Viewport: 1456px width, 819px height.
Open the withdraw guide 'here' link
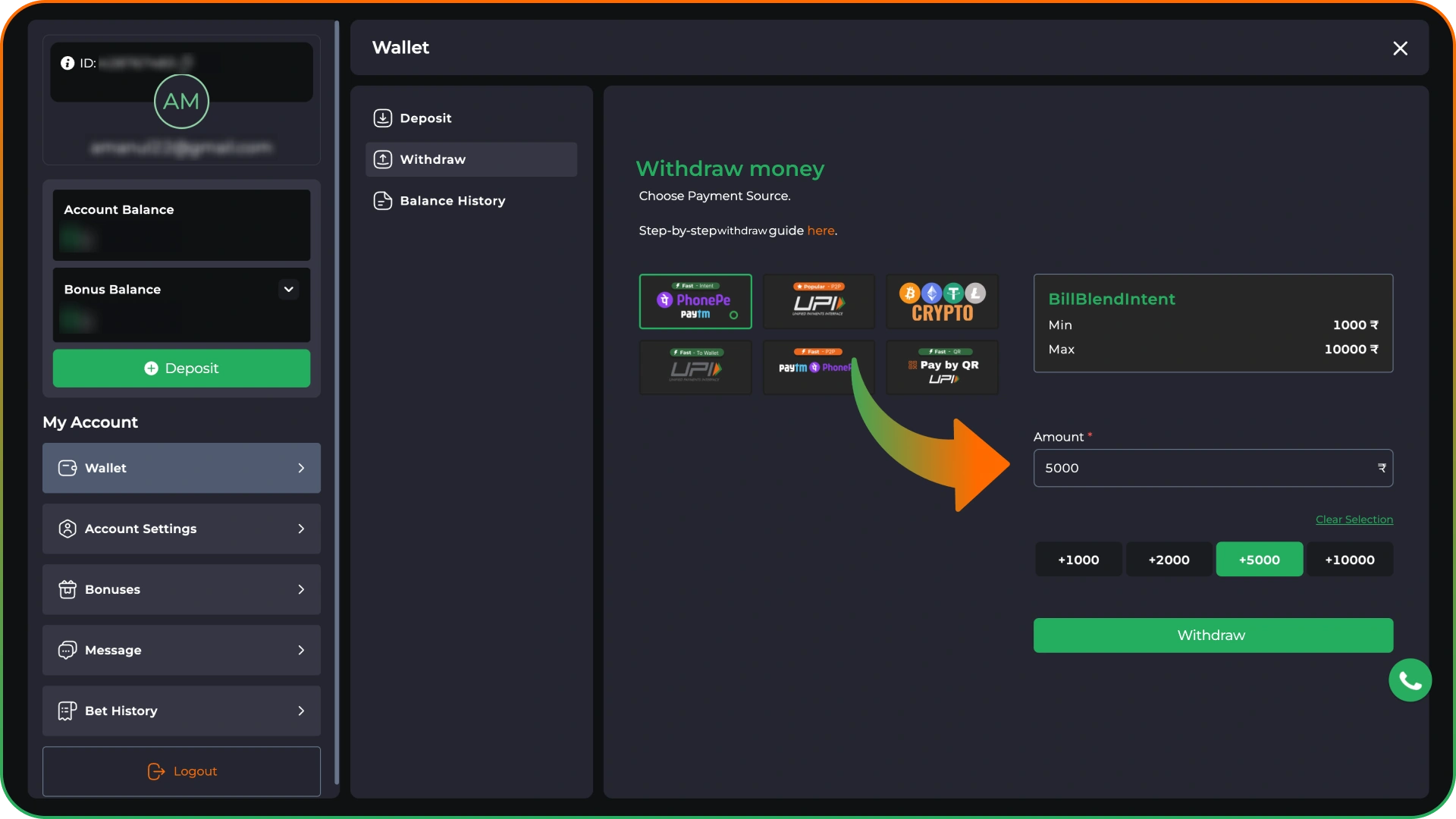[x=821, y=231]
